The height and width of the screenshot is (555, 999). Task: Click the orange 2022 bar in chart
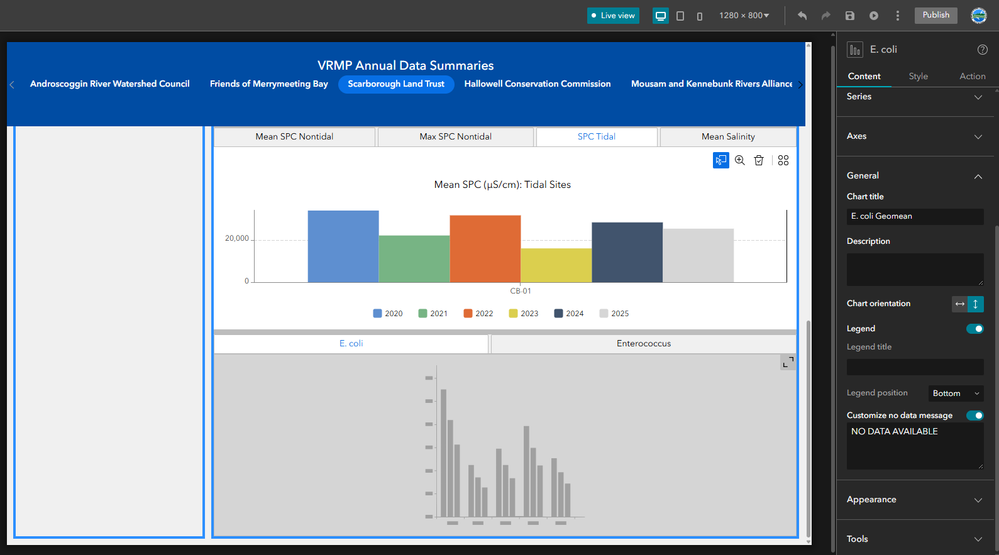[x=485, y=249]
